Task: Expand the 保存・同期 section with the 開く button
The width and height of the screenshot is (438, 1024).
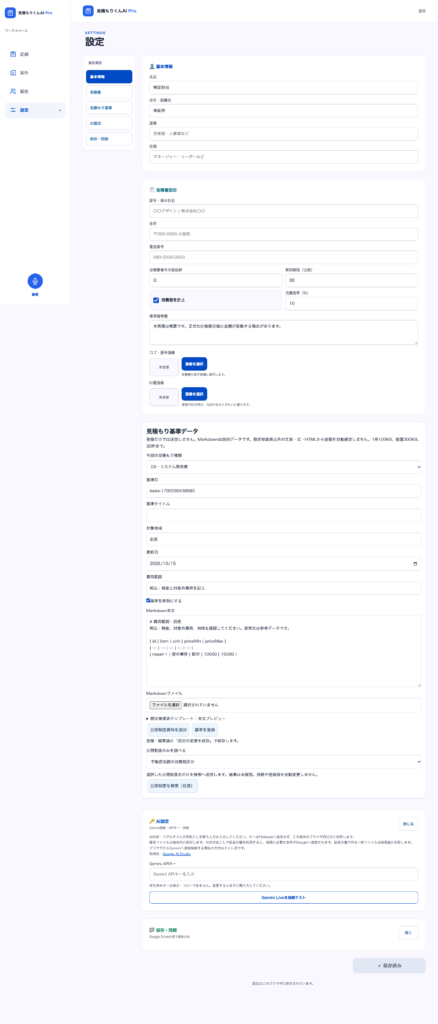Action: point(408,933)
